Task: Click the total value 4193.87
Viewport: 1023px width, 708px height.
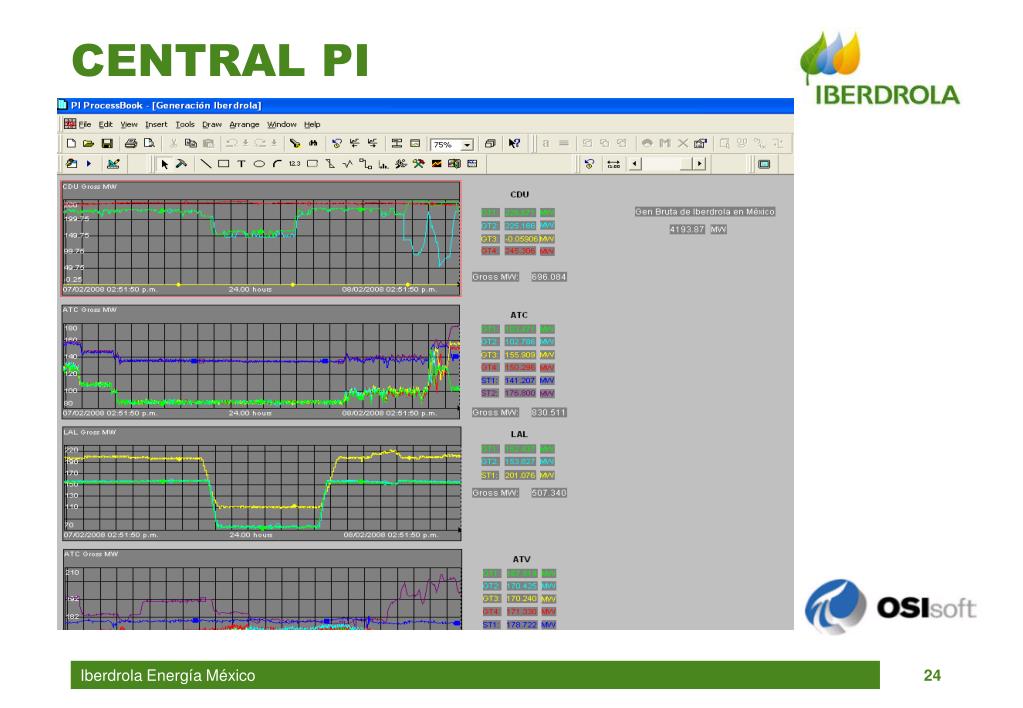Action: click(x=687, y=229)
